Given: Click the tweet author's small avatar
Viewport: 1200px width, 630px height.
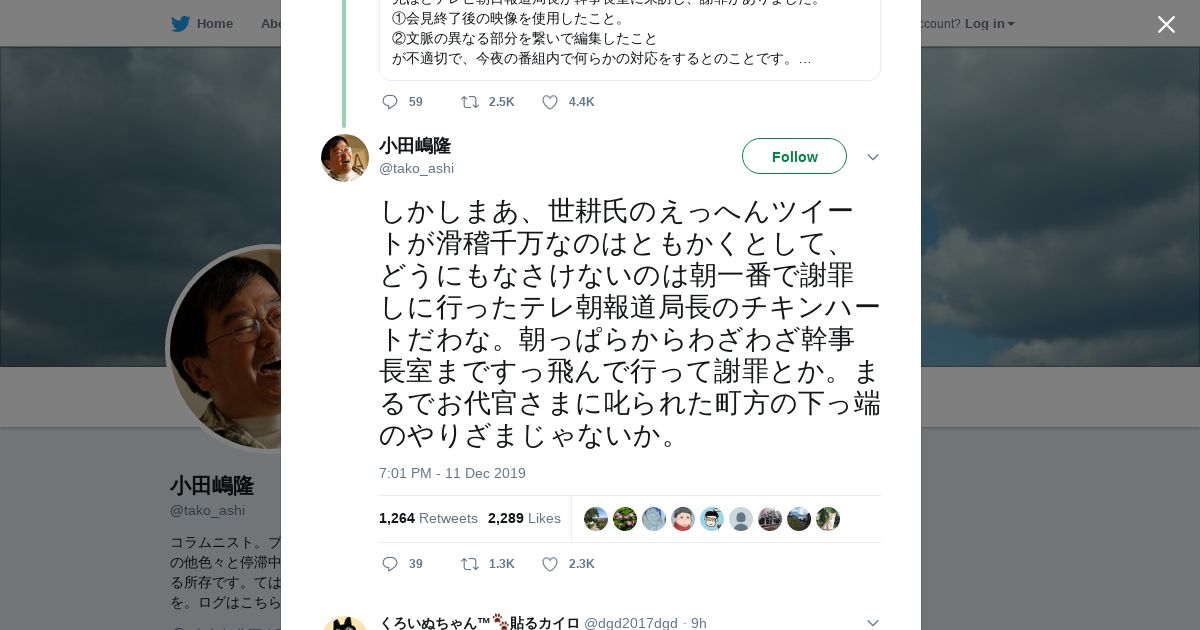Looking at the screenshot, I should (345, 158).
